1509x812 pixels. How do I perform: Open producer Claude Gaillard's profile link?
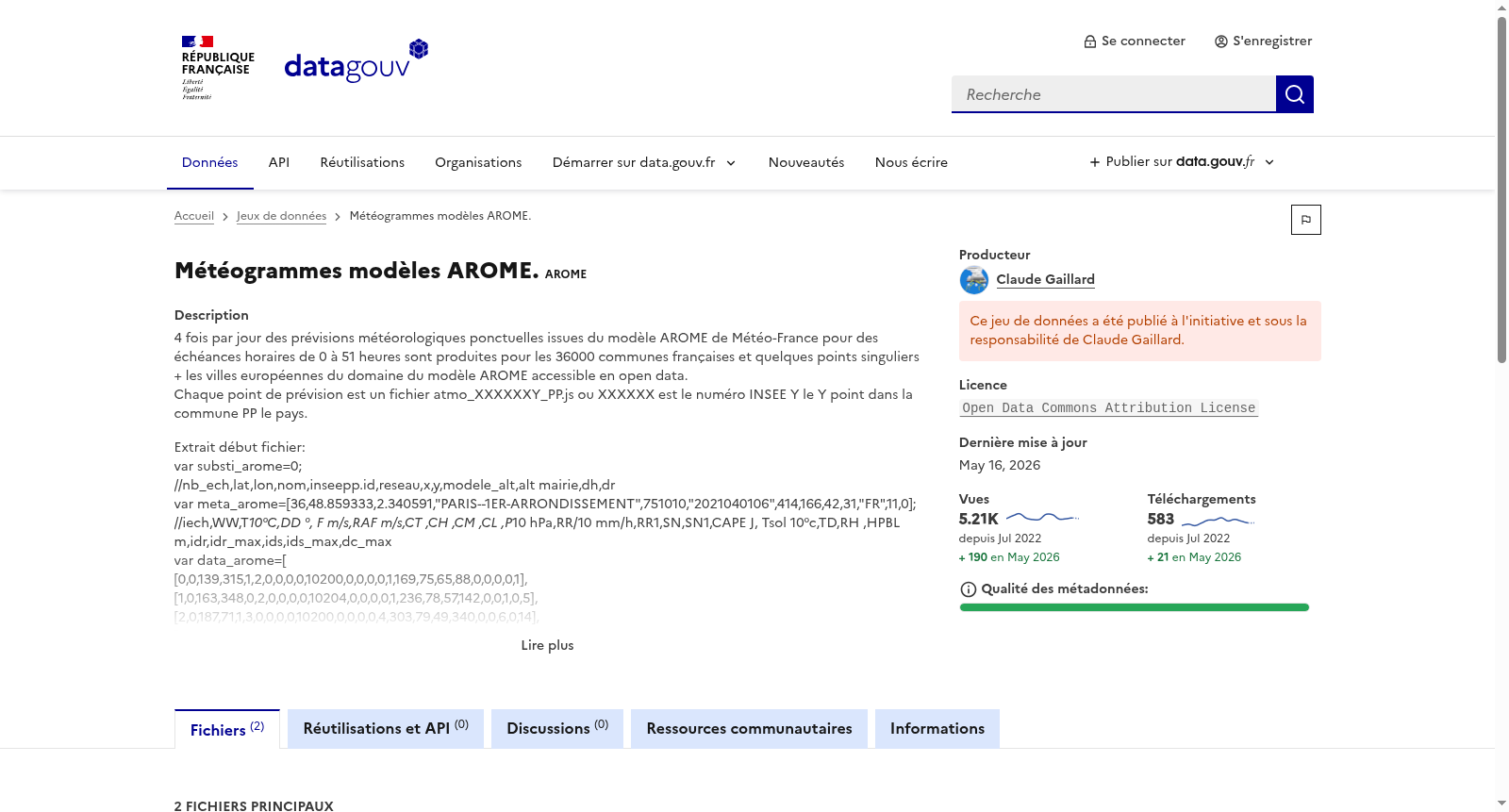pos(1045,279)
